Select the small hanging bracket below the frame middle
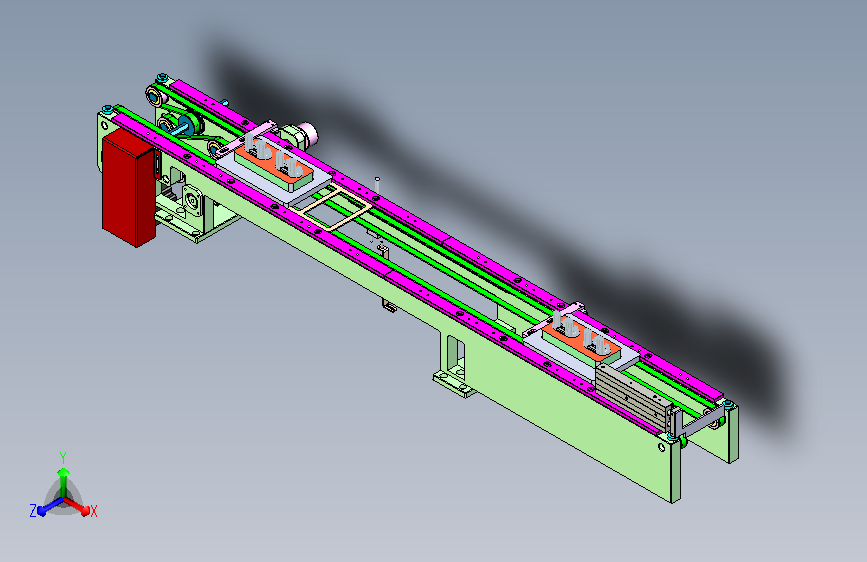Screen dimensions: 867x562 pos(389,305)
